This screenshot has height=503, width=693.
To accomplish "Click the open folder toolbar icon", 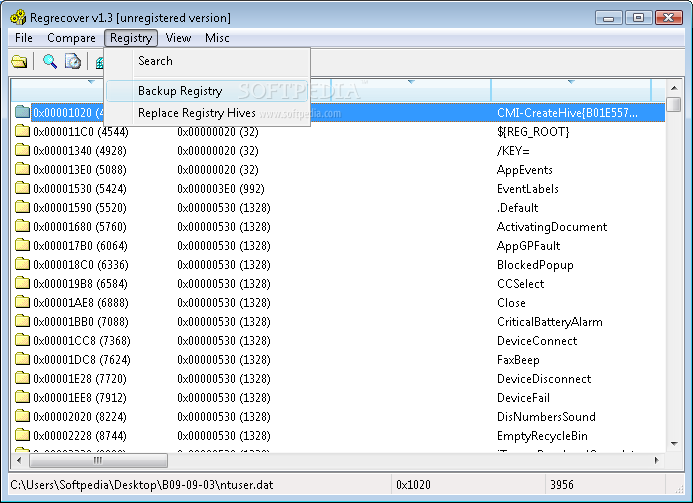I will 19,61.
